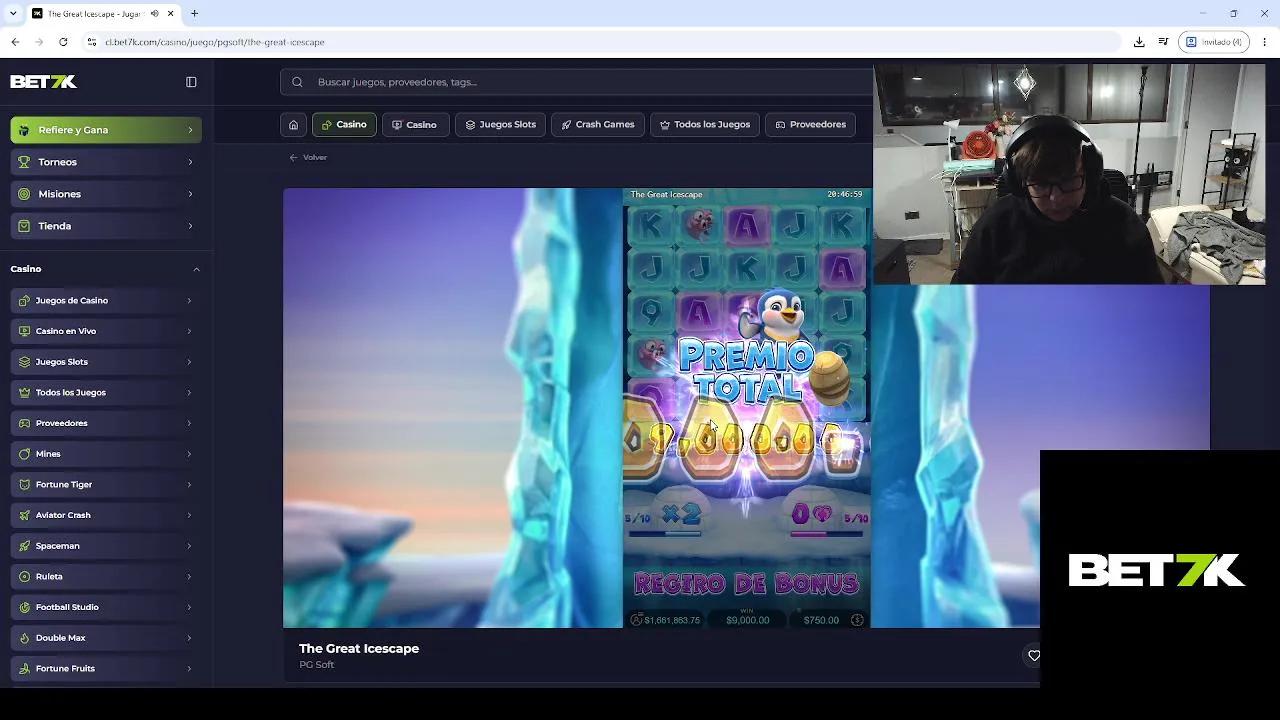
Task: Go back in browser history
Action: pyautogui.click(x=15, y=42)
